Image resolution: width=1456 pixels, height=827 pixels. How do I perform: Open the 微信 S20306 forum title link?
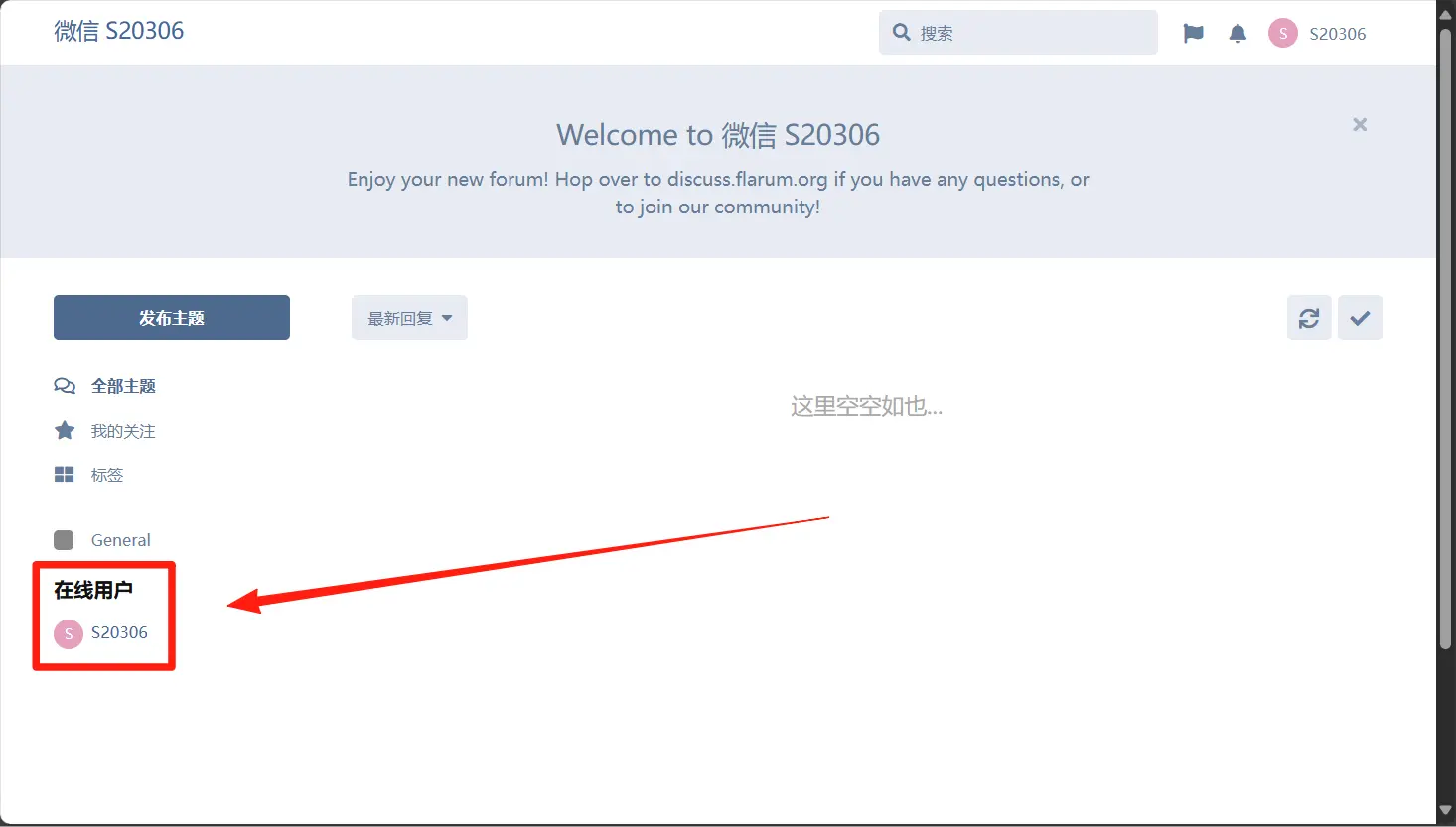coord(119,31)
